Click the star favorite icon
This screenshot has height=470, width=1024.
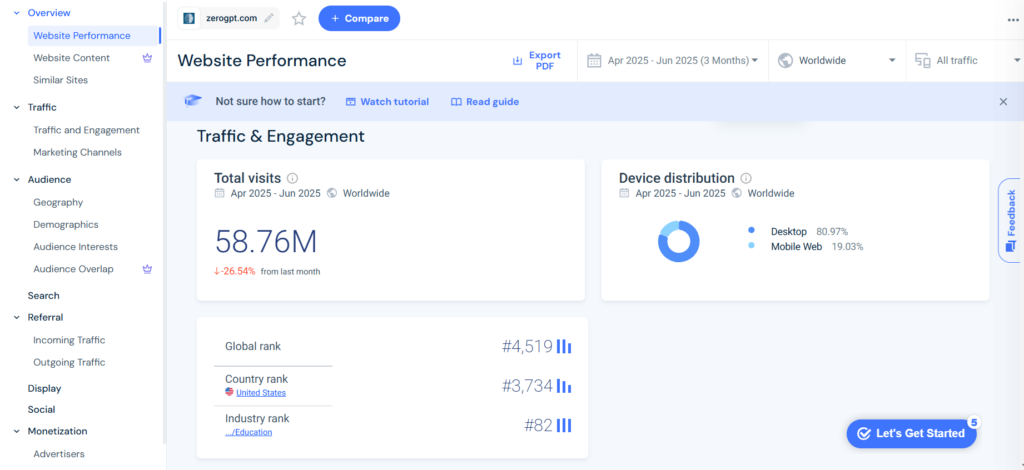(299, 18)
